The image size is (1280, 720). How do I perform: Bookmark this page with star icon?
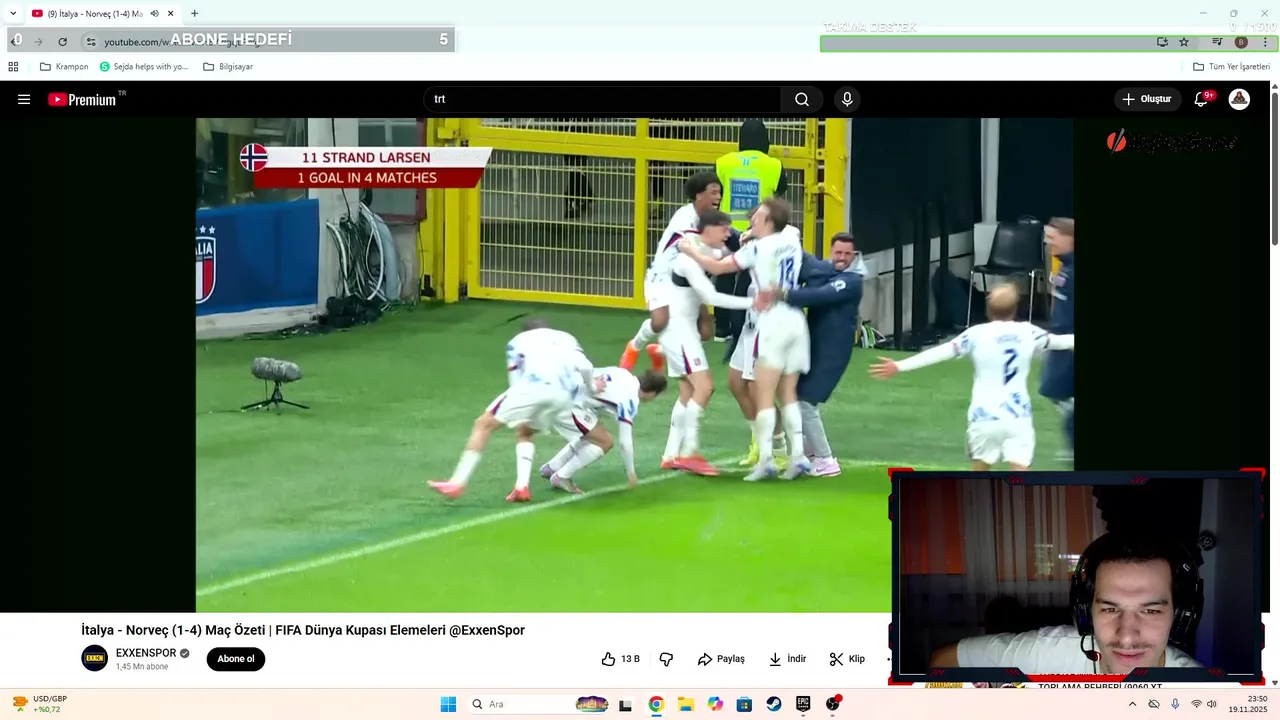[x=1184, y=42]
